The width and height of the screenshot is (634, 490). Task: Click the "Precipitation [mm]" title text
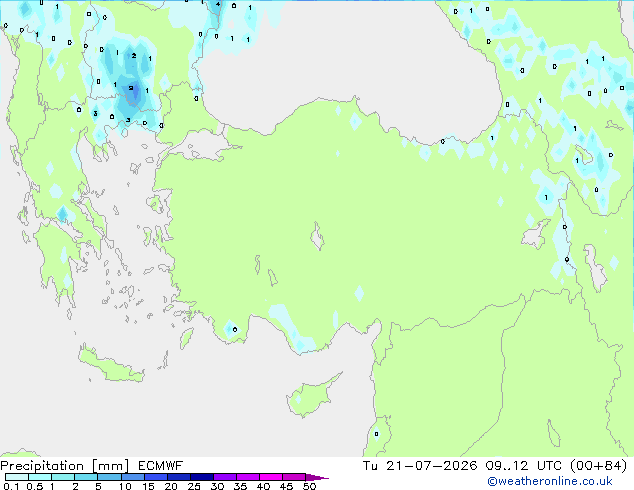(x=65, y=466)
